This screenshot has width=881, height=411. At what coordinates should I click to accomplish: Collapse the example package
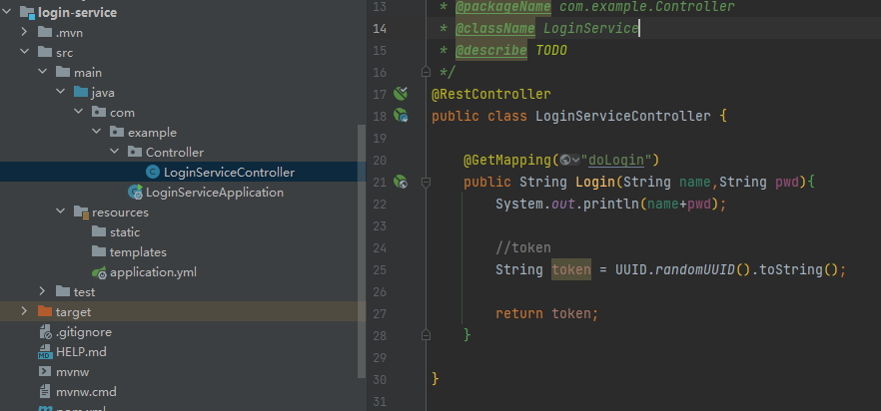tap(96, 133)
